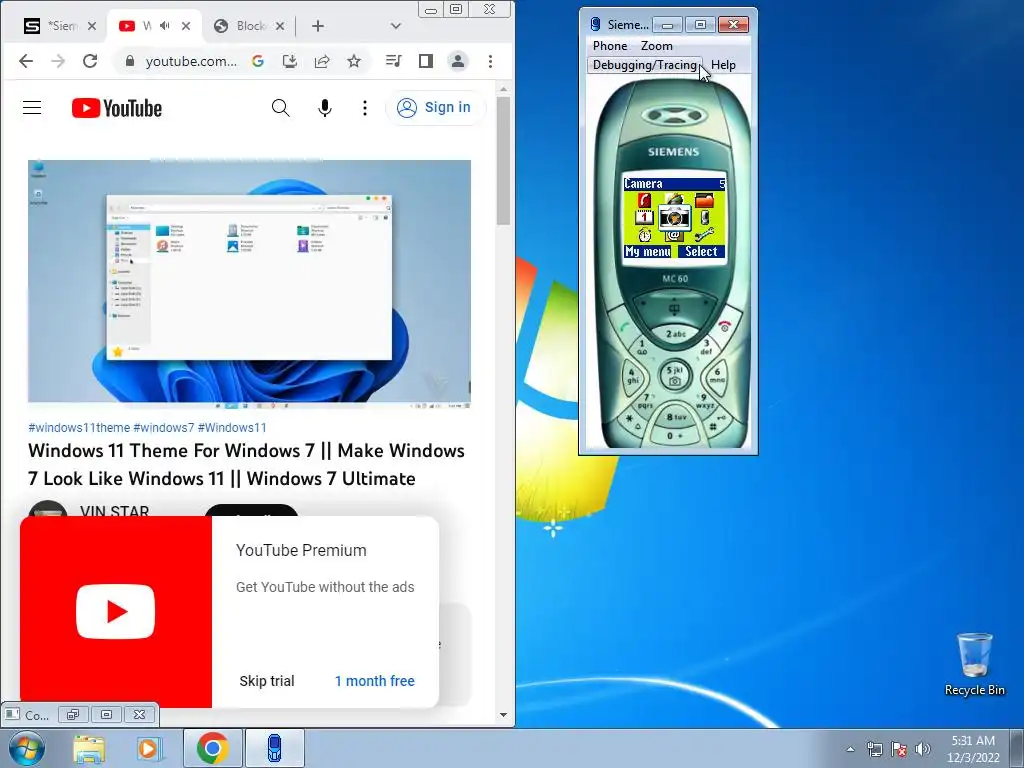Open the emulator Zoom menu
1024x768 pixels.
[x=656, y=46]
